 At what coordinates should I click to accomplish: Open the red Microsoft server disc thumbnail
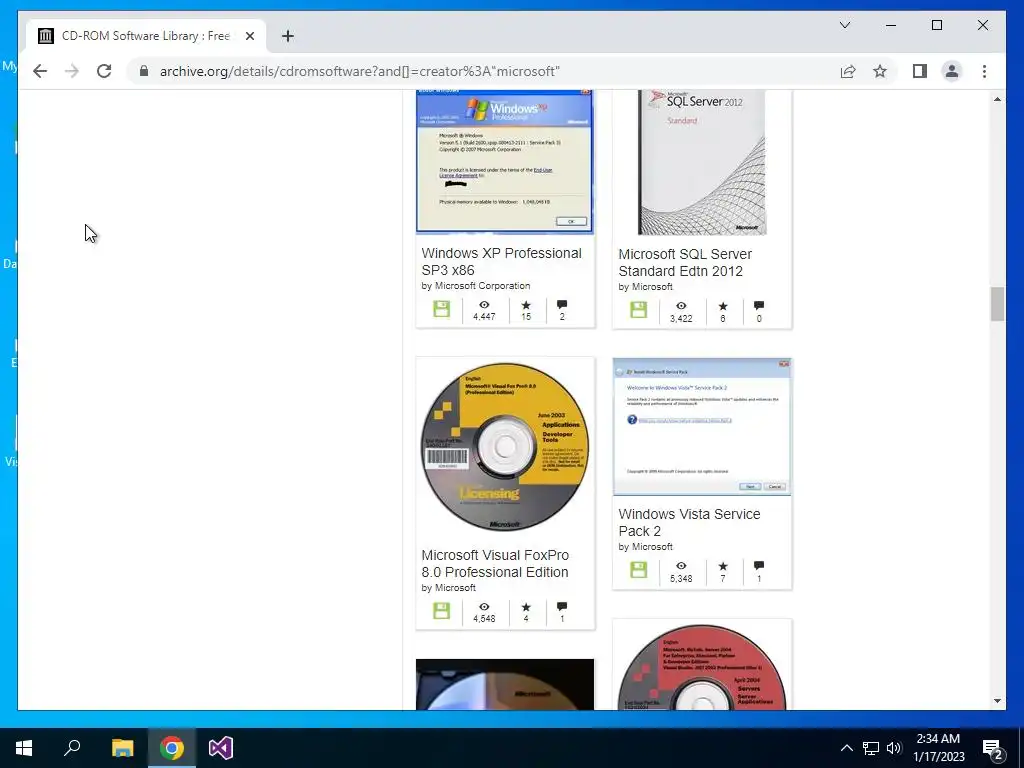702,667
